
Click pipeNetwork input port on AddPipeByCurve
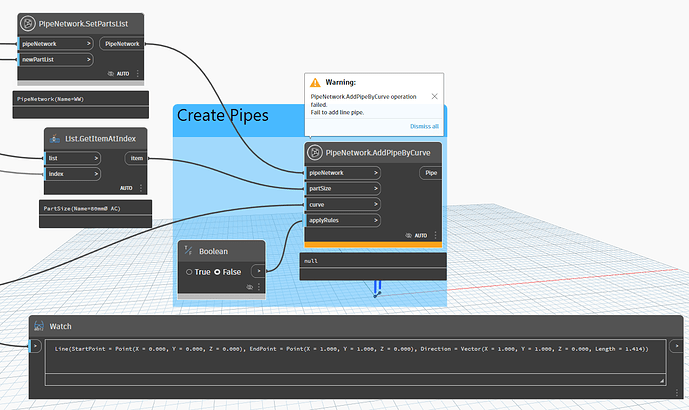343,173
